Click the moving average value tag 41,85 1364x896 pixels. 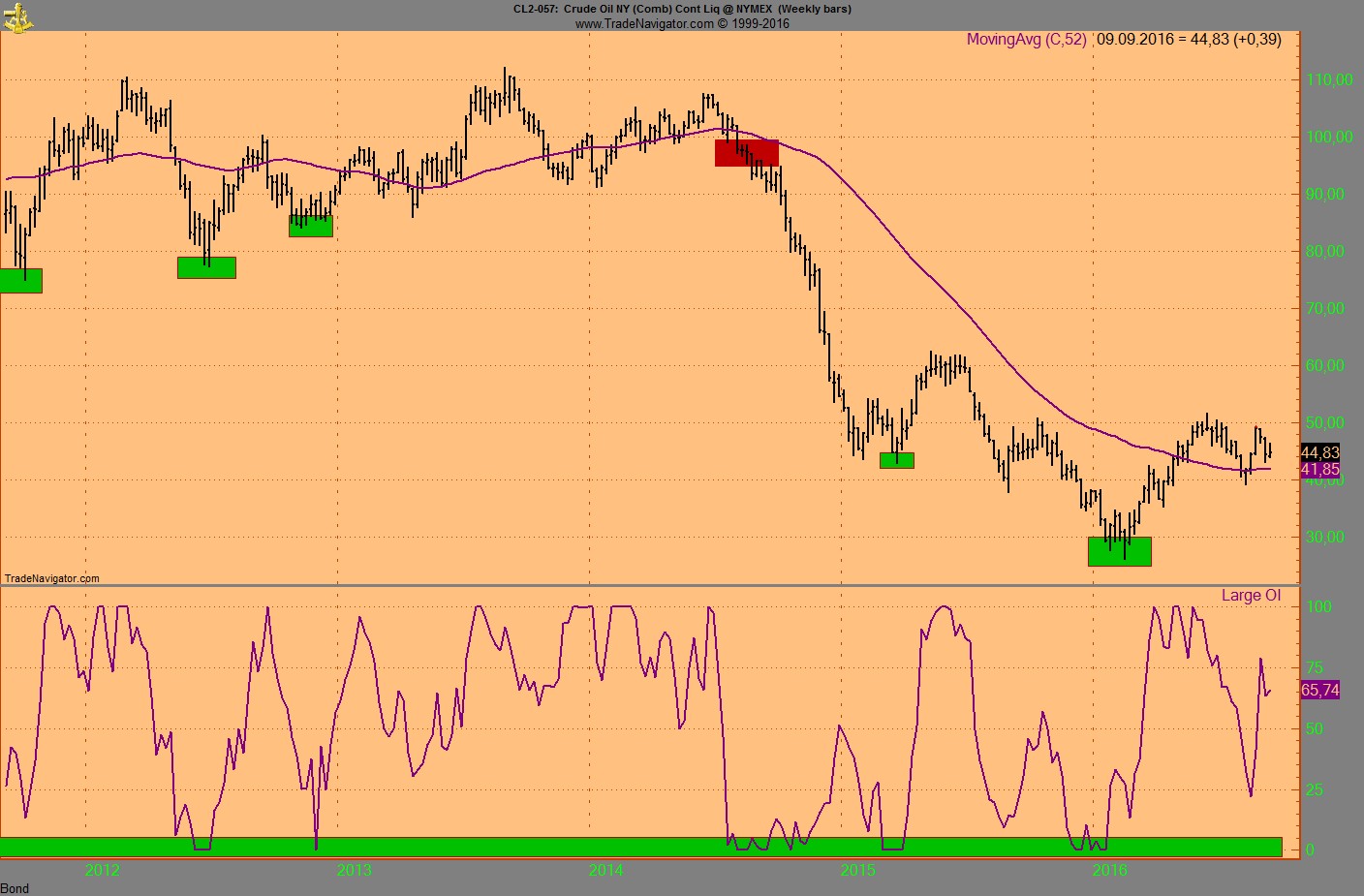pos(1319,470)
